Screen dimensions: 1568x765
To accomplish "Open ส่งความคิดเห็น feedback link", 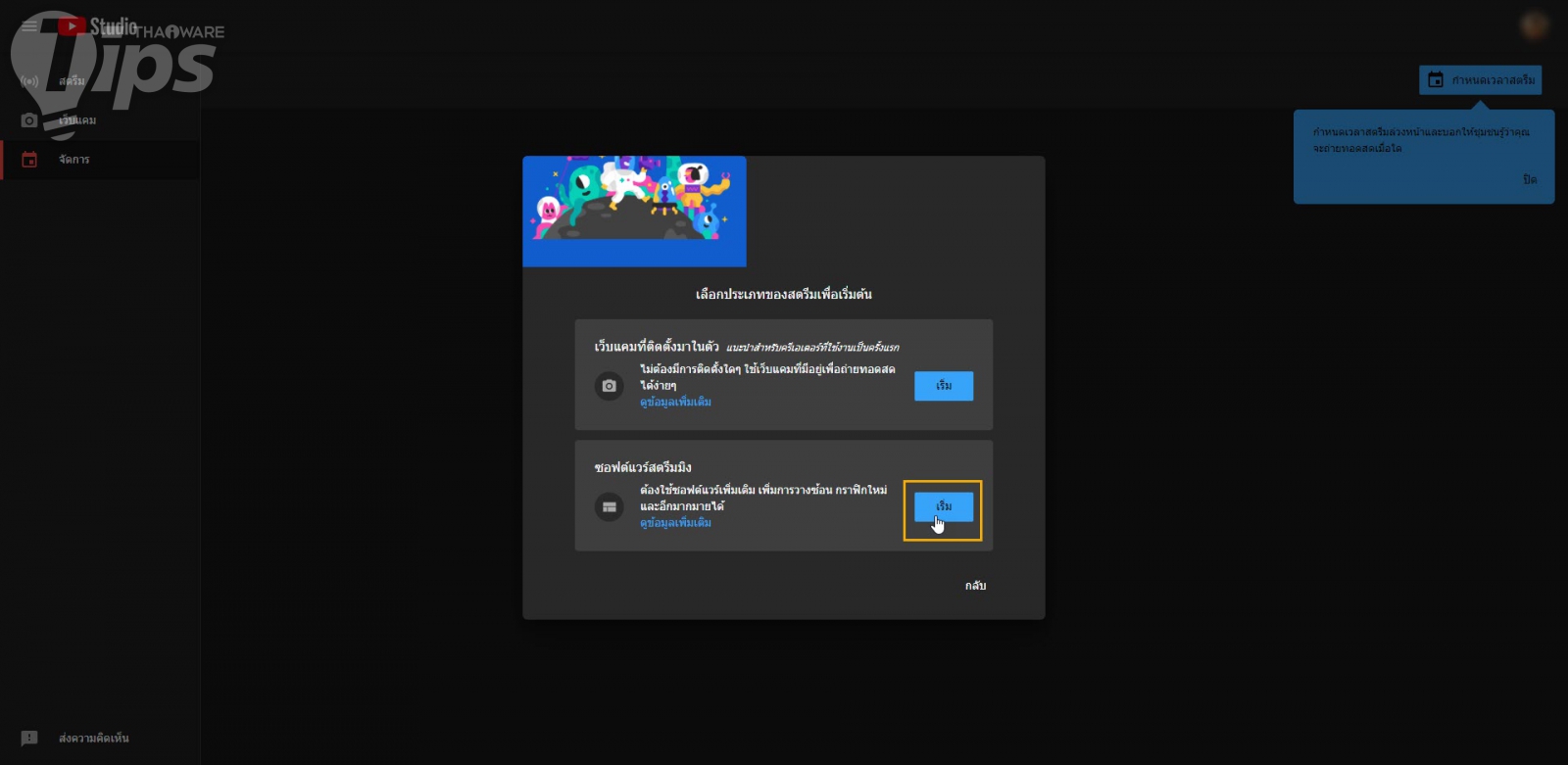I will coord(94,738).
